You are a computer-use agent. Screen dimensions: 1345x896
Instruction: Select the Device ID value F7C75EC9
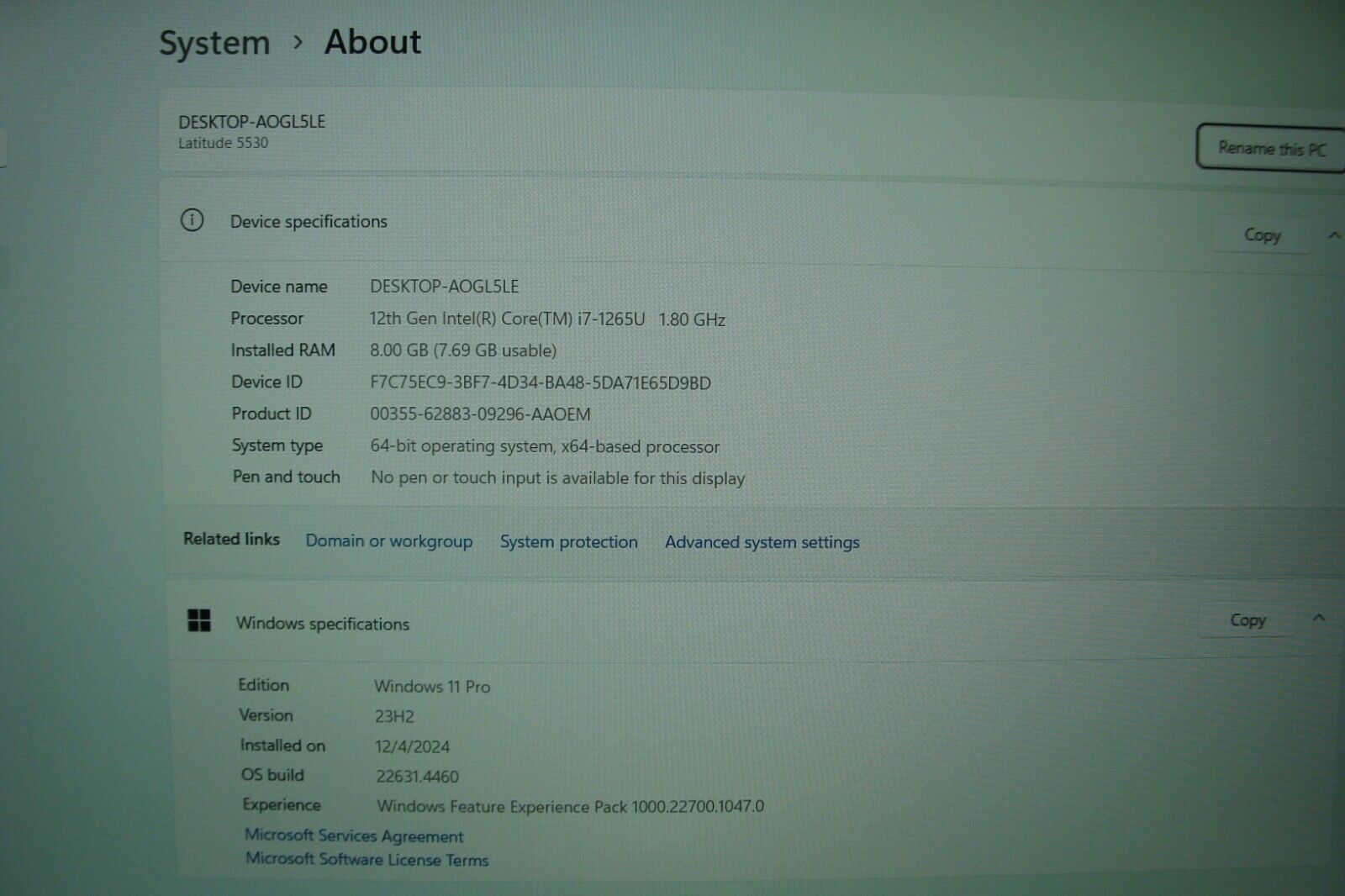[x=541, y=382]
